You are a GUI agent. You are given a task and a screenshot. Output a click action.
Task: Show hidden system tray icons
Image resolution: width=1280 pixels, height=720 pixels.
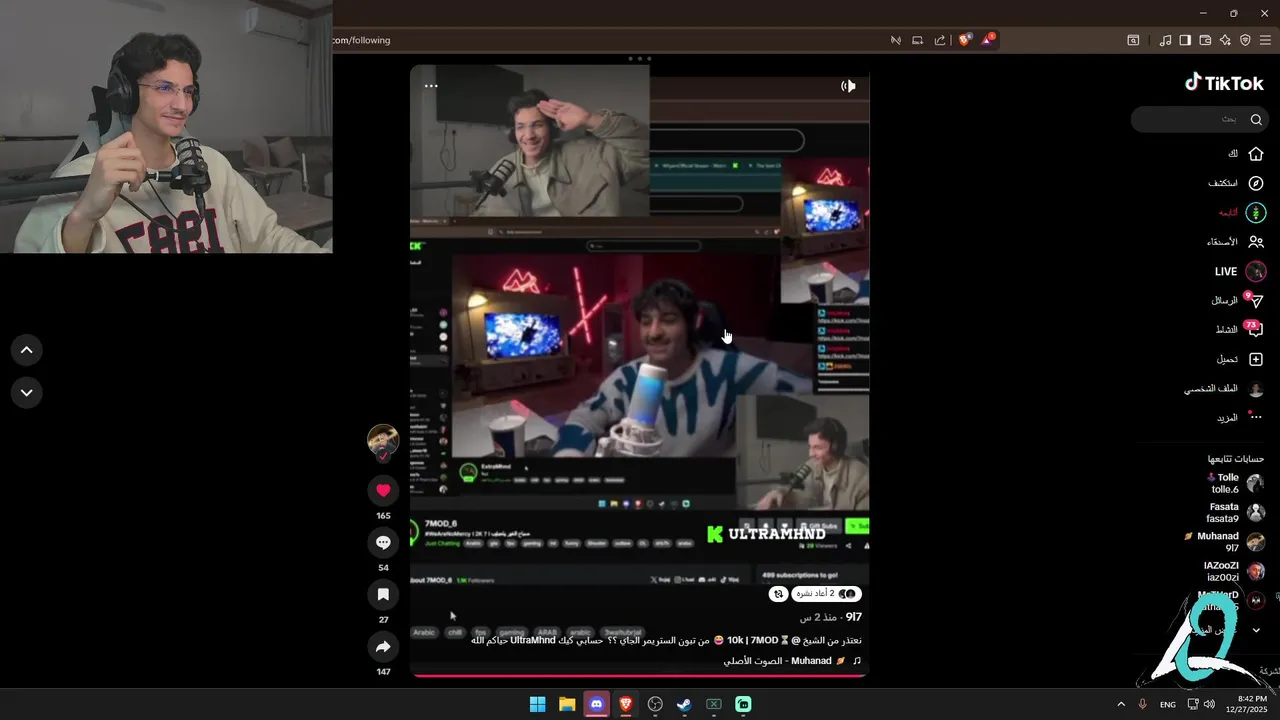[1121, 704]
